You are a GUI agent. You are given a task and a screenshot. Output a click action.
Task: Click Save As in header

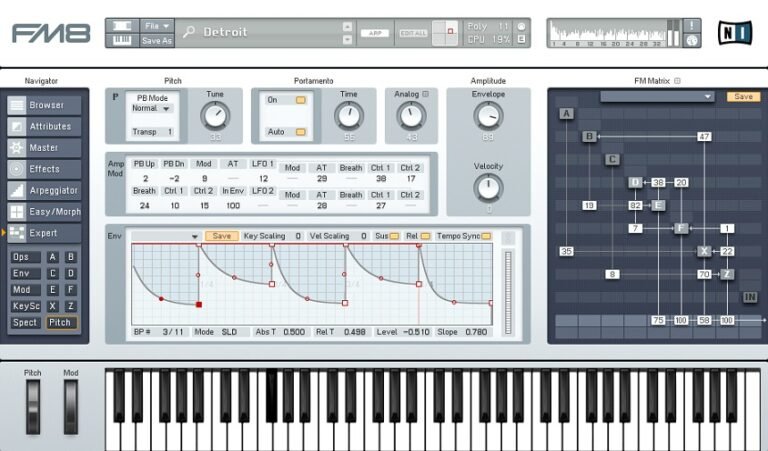pyautogui.click(x=156, y=41)
